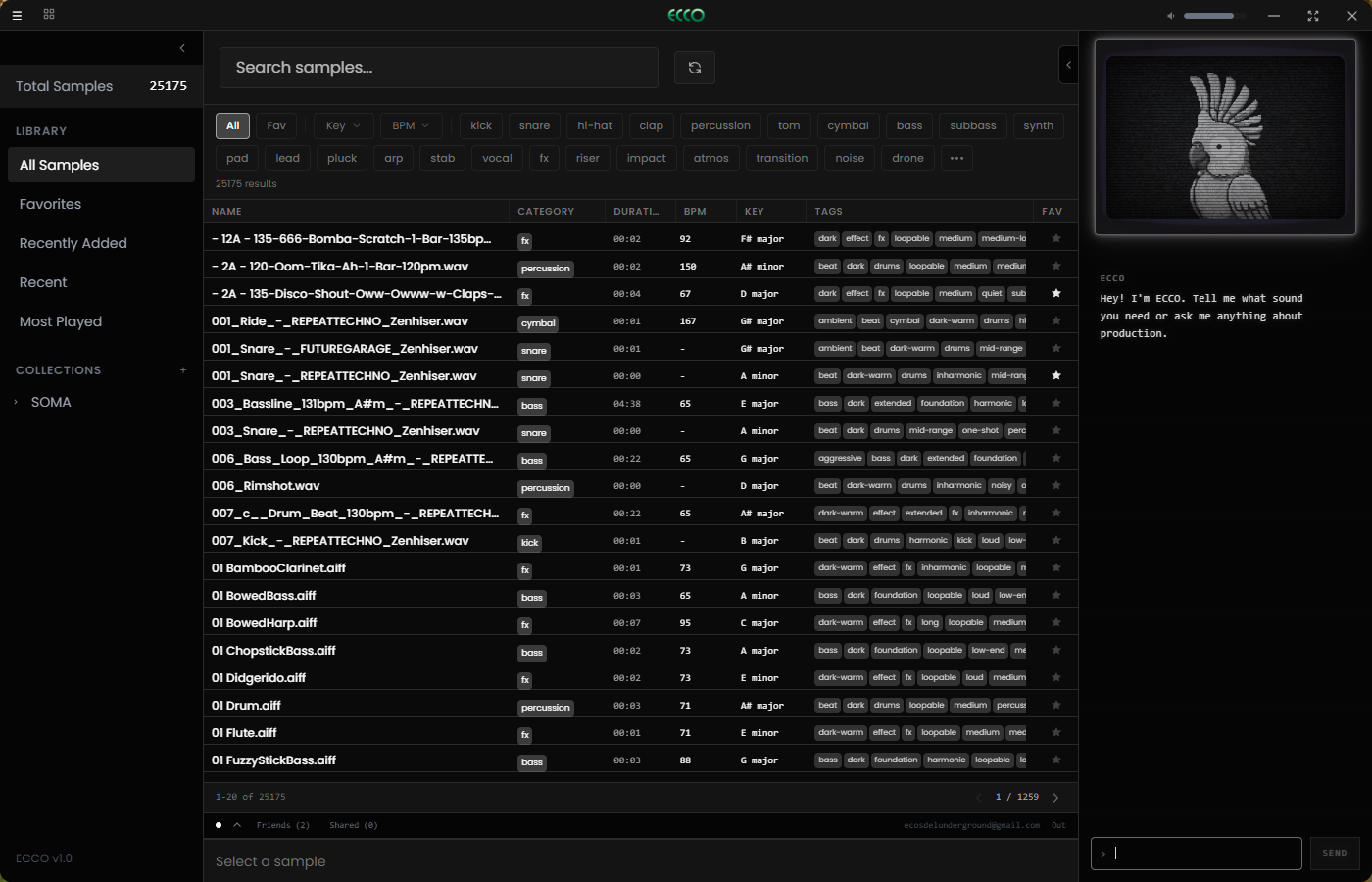1372x882 pixels.
Task: Open Recently Added in sidebar
Action: coord(101,243)
